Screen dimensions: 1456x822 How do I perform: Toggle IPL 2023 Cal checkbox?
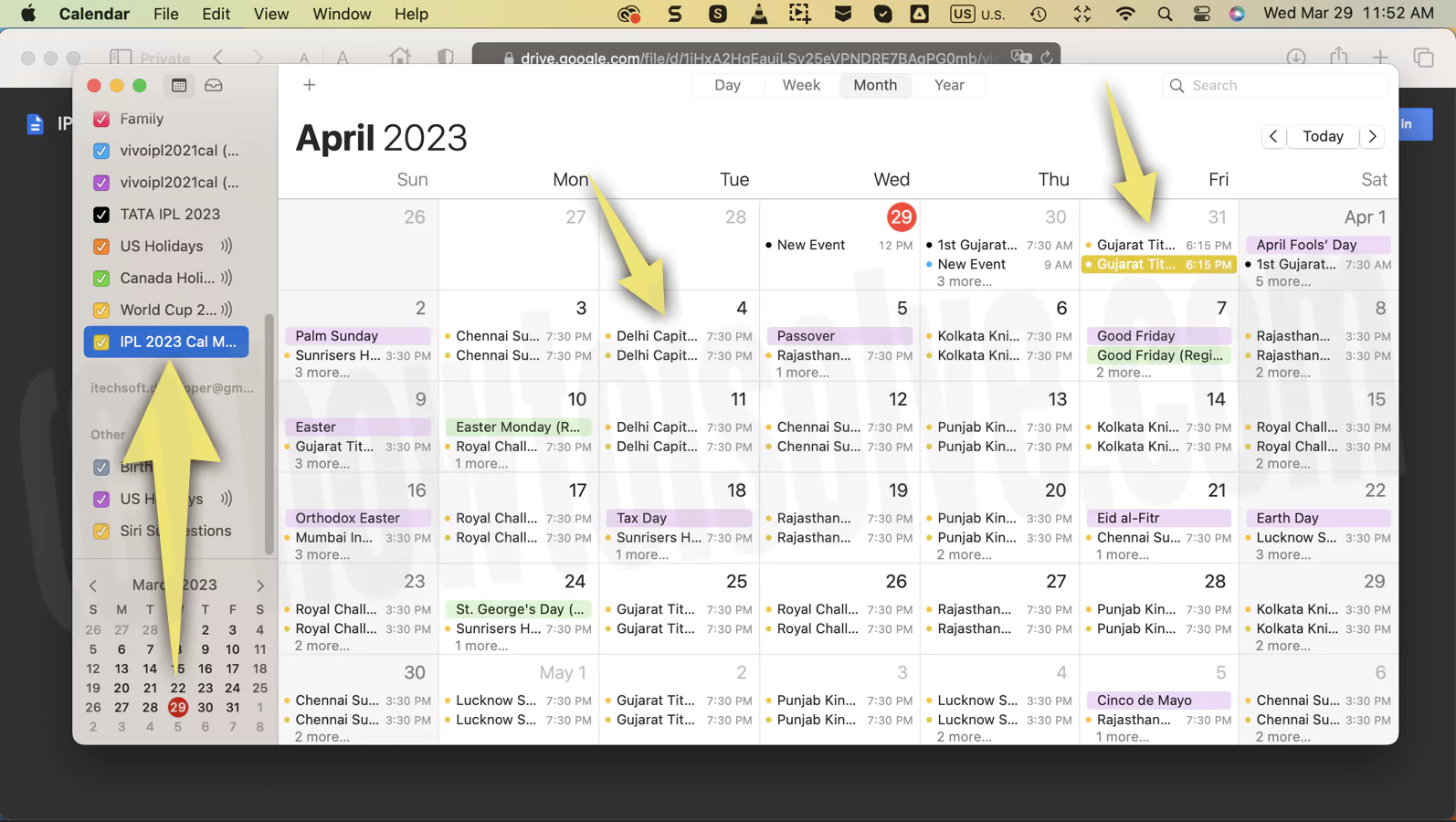pos(101,342)
